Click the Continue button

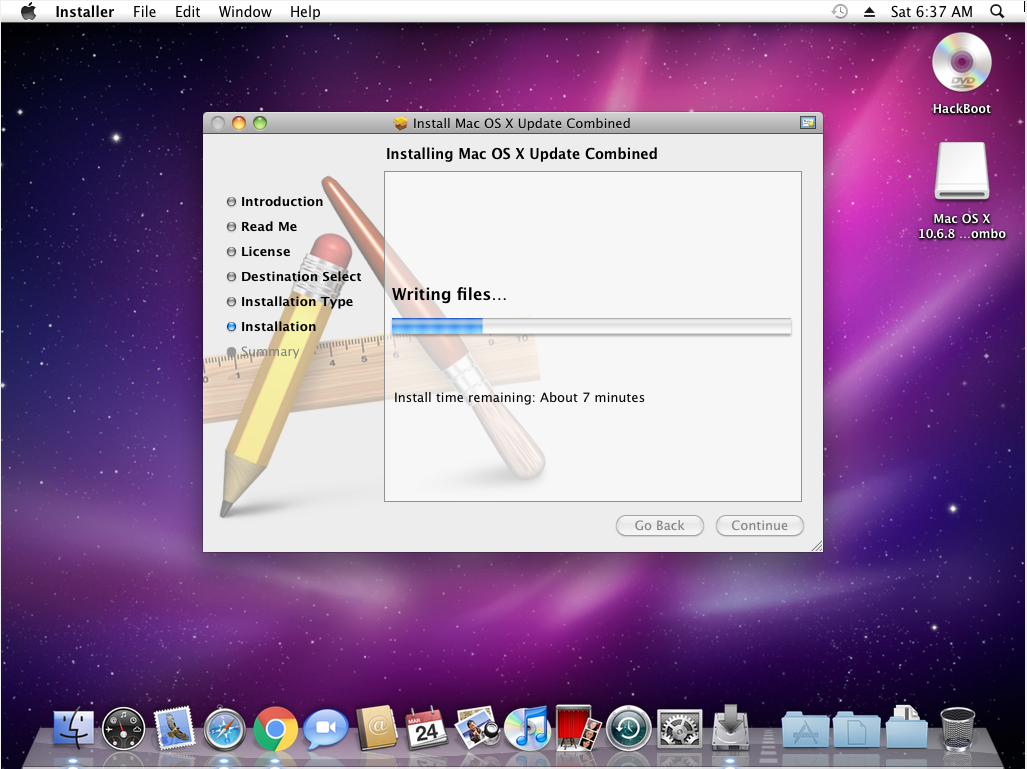(760, 525)
